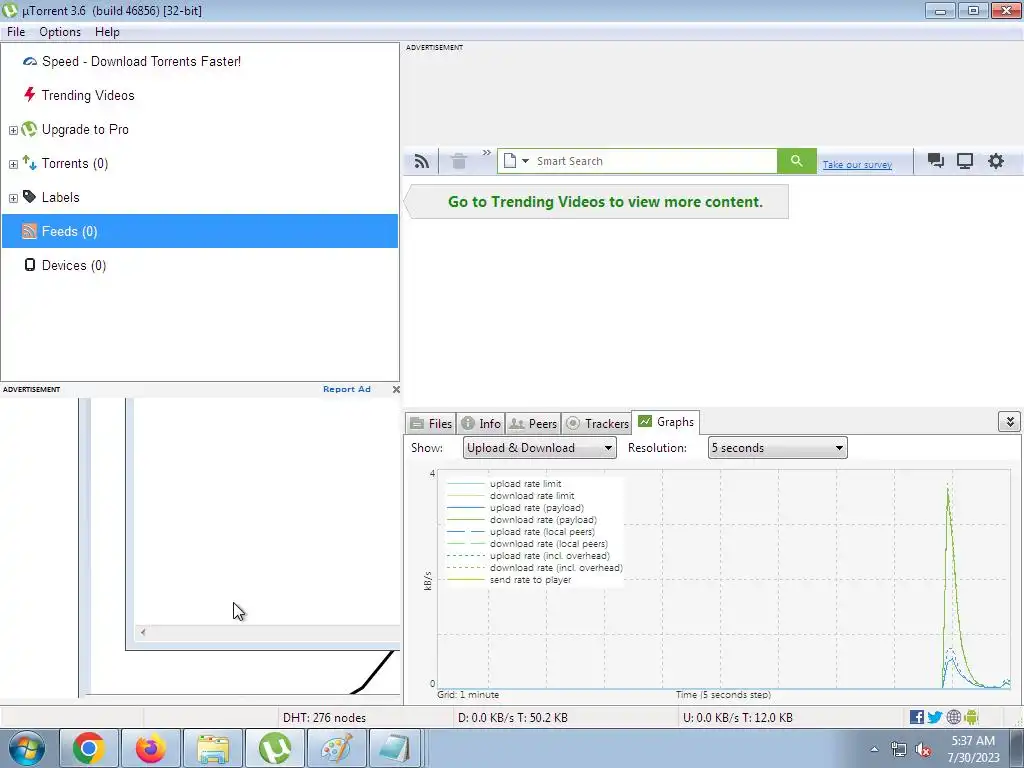Open the Options menu
Viewport: 1024px width, 768px height.
60,32
